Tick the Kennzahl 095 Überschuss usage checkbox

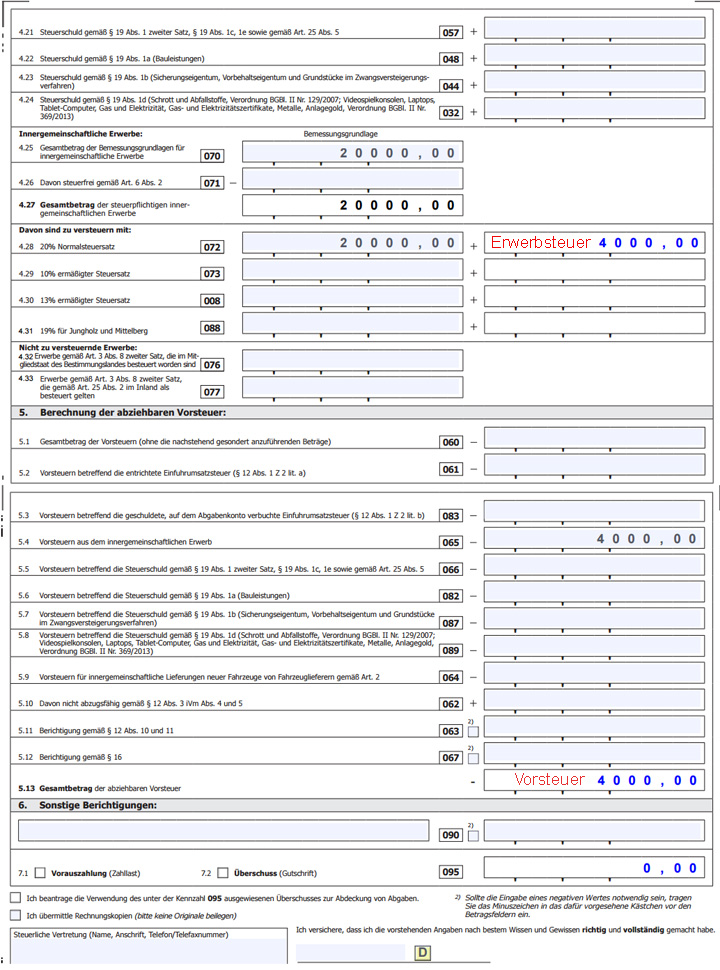[15, 898]
